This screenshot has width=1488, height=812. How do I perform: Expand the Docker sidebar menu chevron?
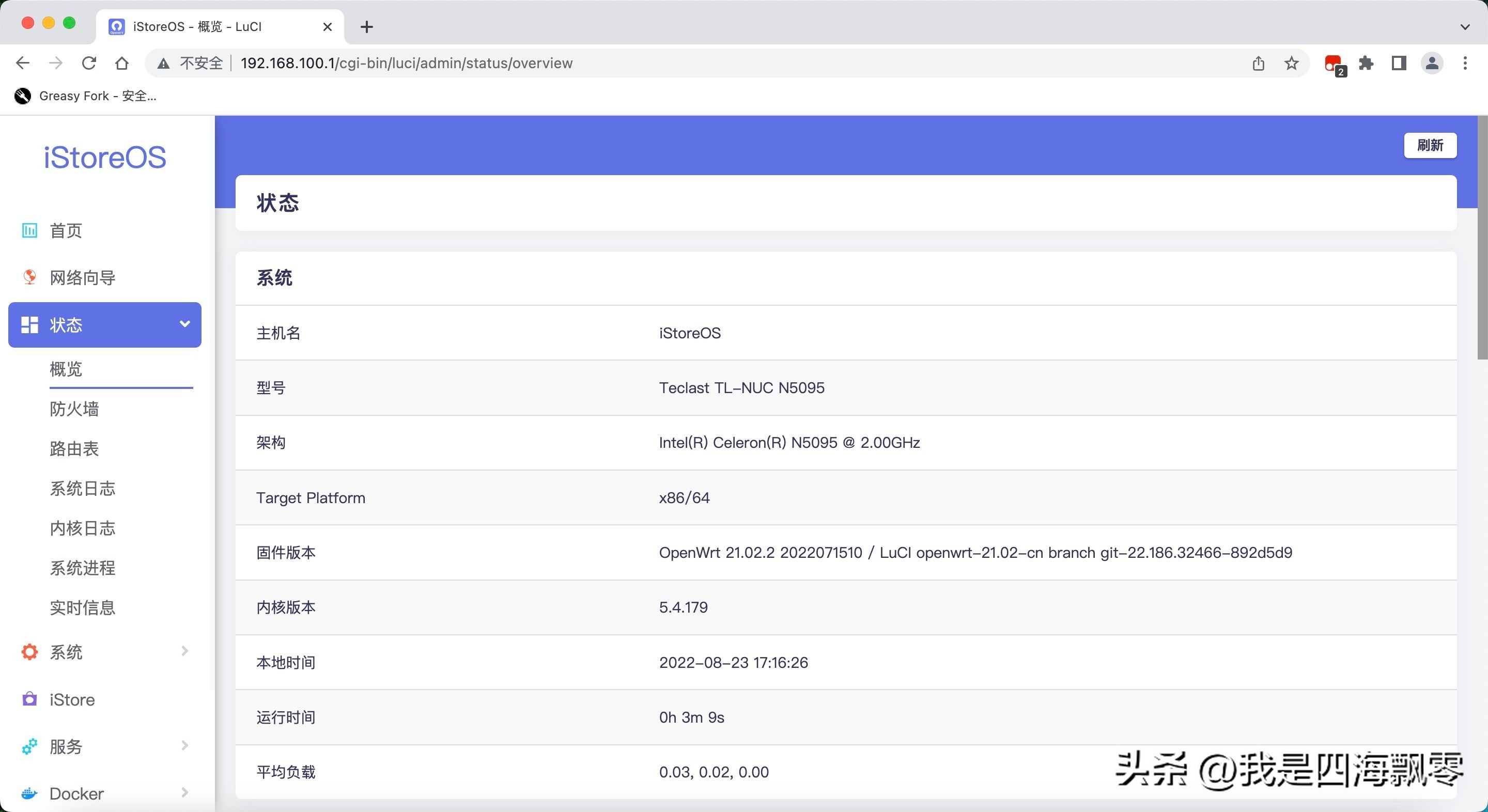pos(184,792)
